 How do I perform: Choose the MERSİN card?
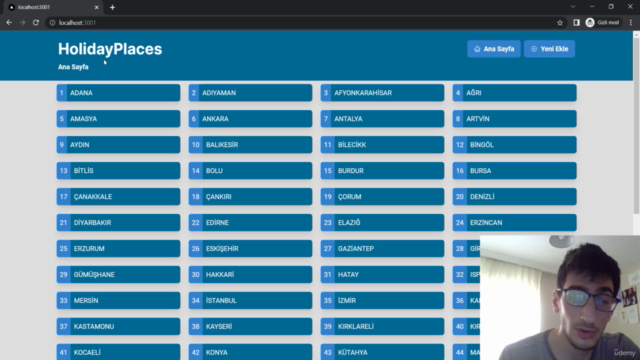[118, 301]
